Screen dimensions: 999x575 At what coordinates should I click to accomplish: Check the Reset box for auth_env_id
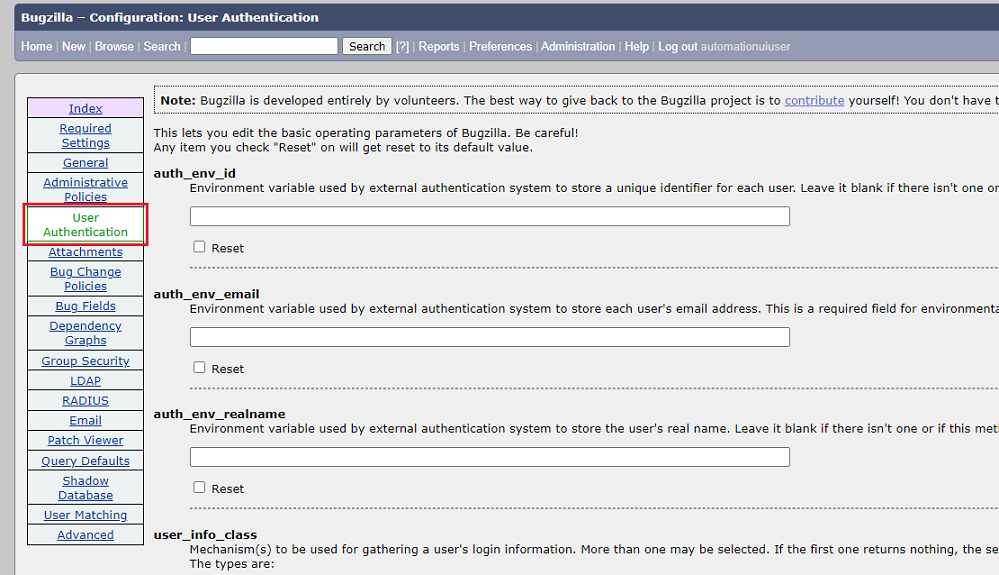199,247
